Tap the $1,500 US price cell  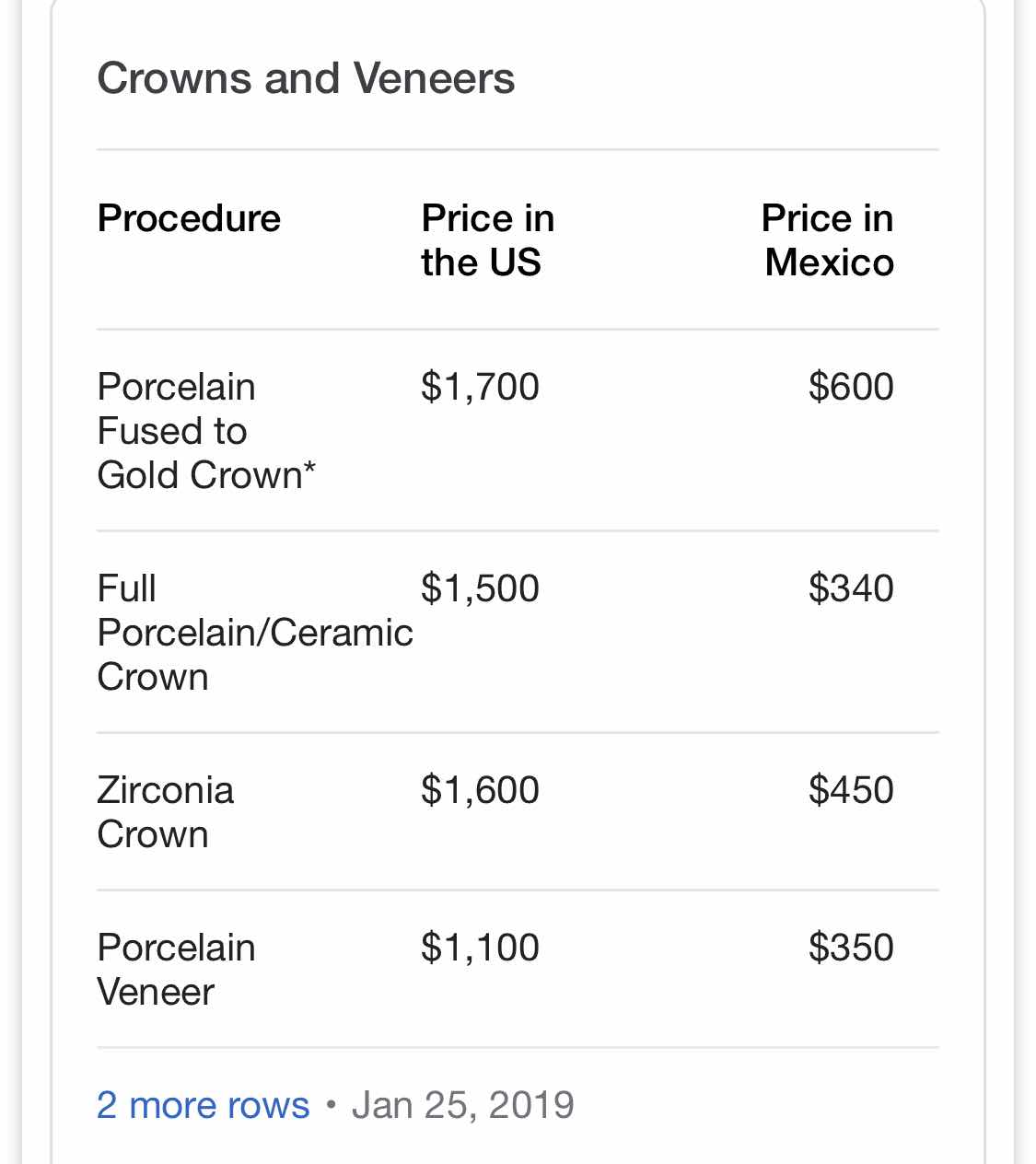pyautogui.click(x=480, y=588)
